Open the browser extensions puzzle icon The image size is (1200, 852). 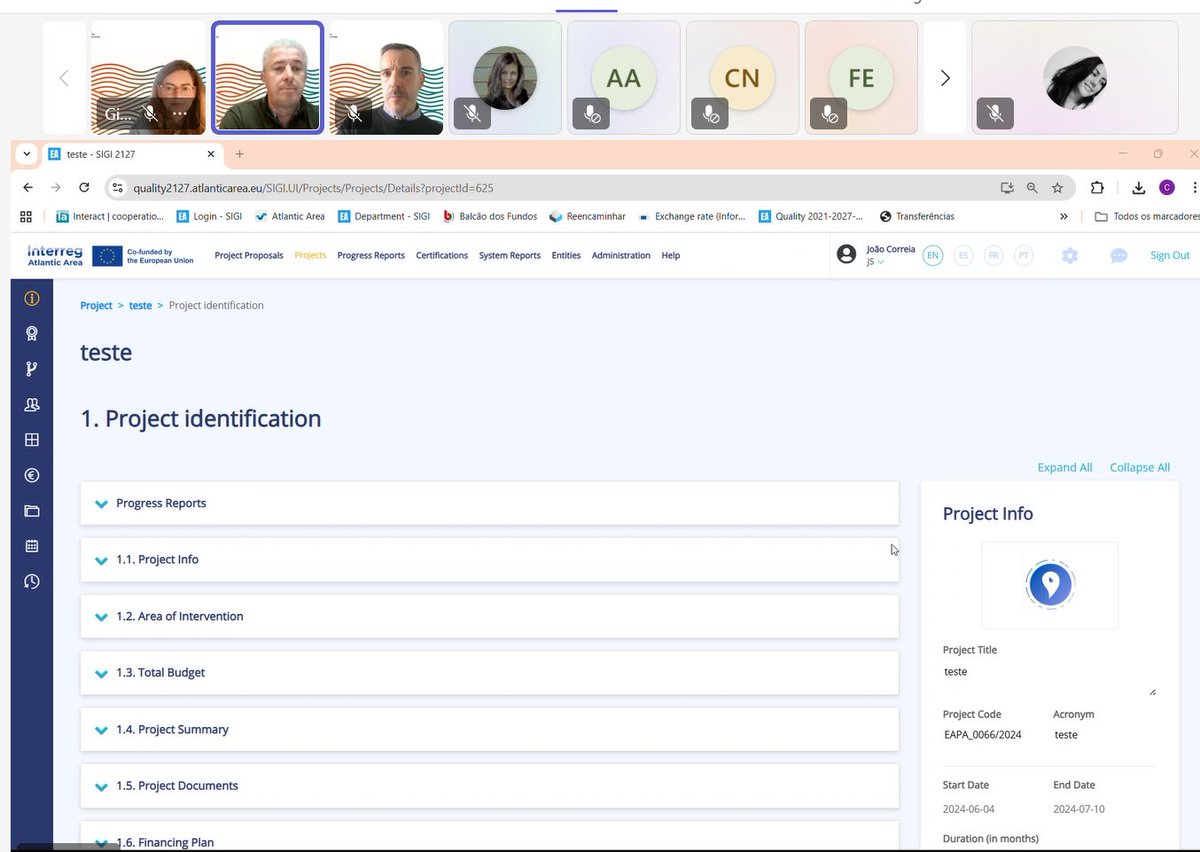pos(1097,187)
